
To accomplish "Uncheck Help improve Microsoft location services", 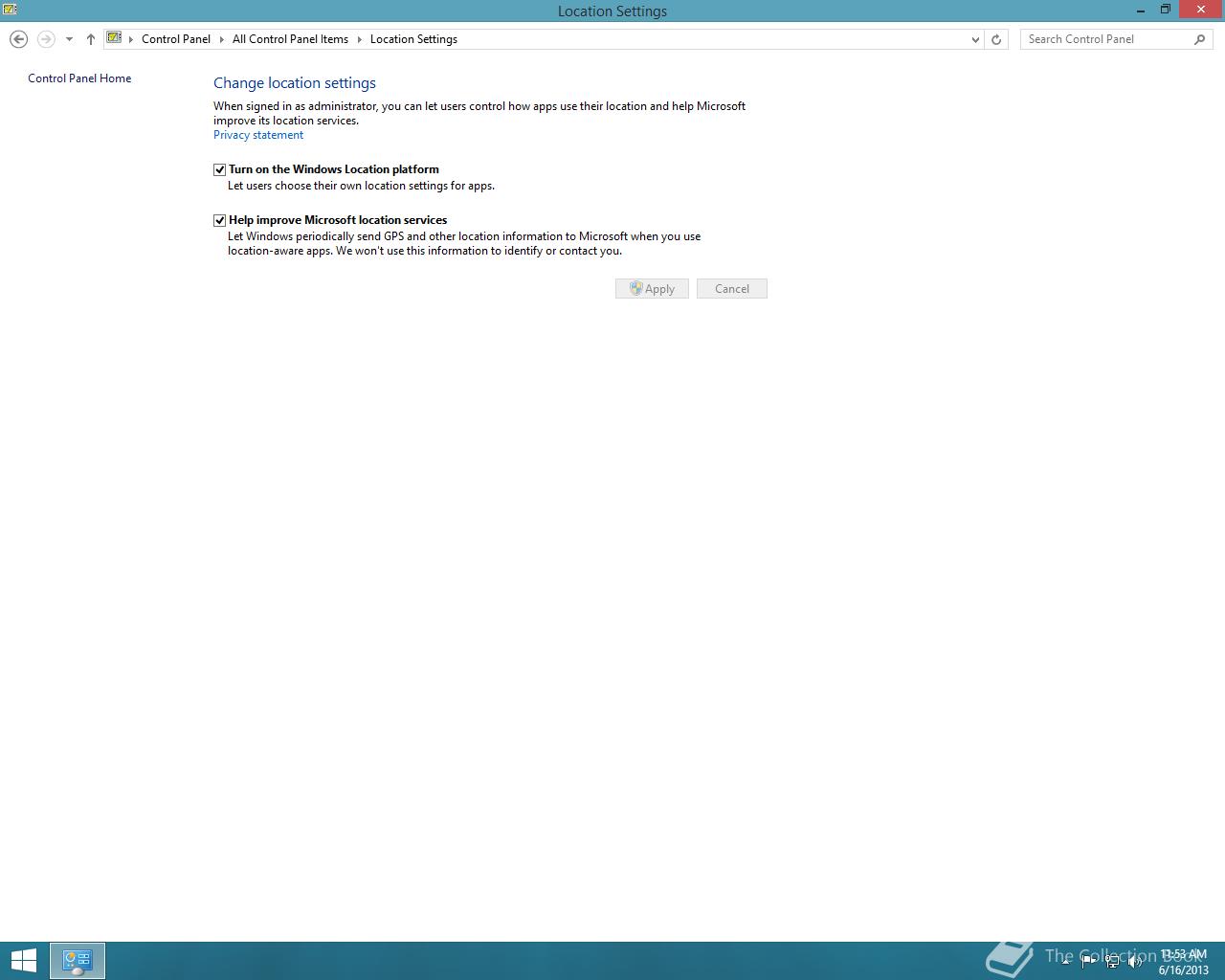I will coord(219,220).
